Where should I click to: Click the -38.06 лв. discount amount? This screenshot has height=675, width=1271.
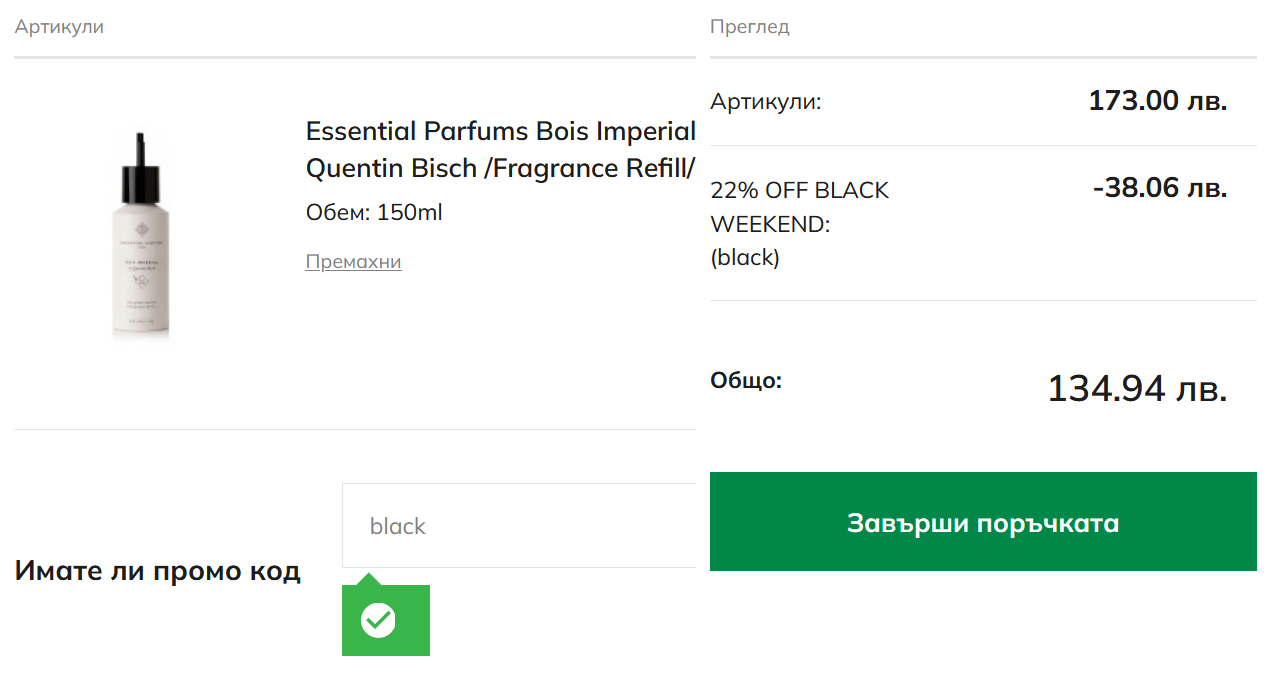[x=1159, y=188]
